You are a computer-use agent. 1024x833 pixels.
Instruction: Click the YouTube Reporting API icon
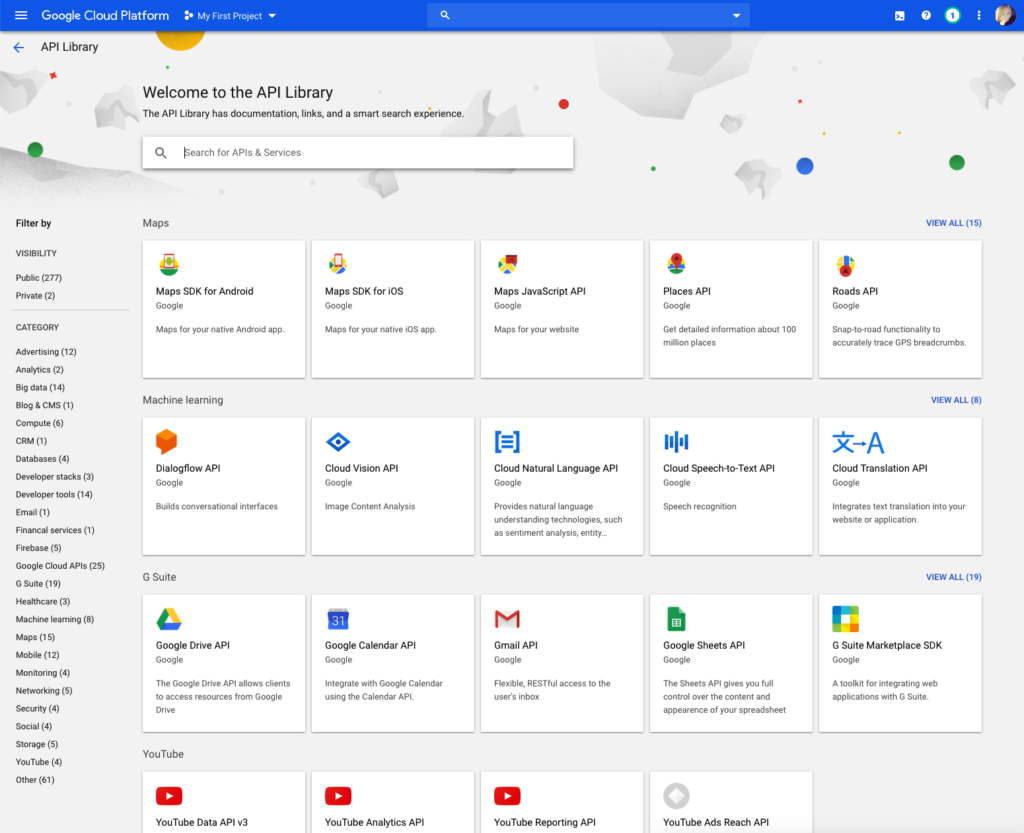tap(507, 796)
